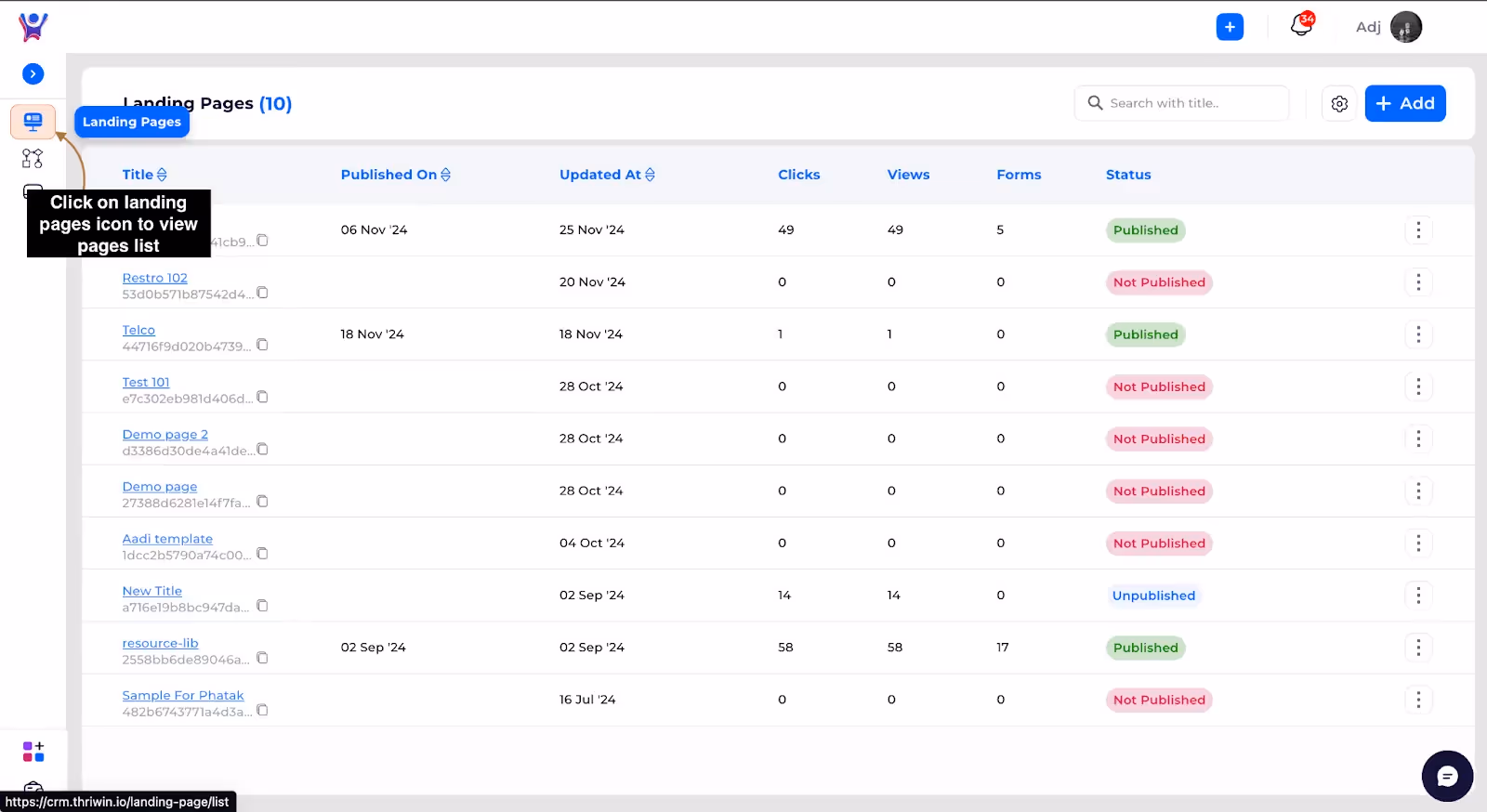
Task: Open the three-dot menu for Demo page
Action: click(x=1418, y=491)
